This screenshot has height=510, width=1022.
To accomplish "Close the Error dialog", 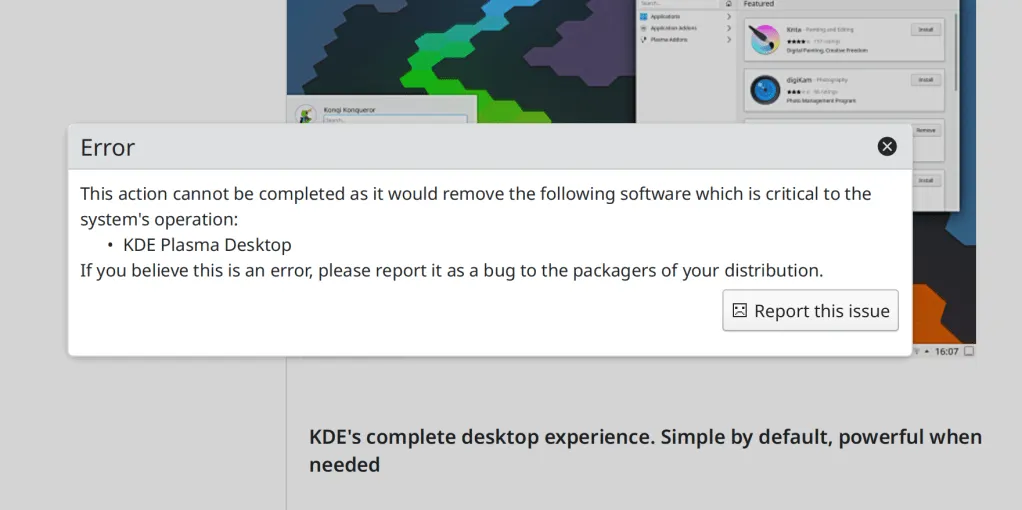I will point(886,147).
